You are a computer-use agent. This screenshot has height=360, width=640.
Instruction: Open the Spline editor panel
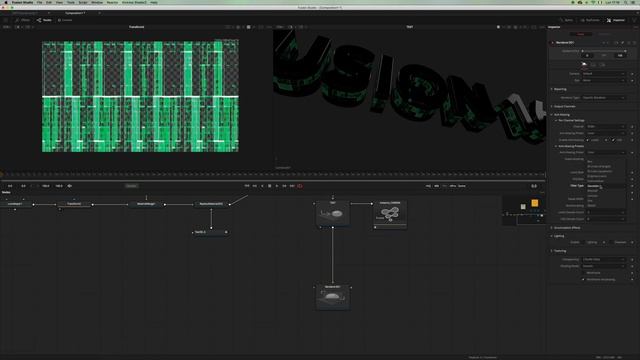[567, 20]
